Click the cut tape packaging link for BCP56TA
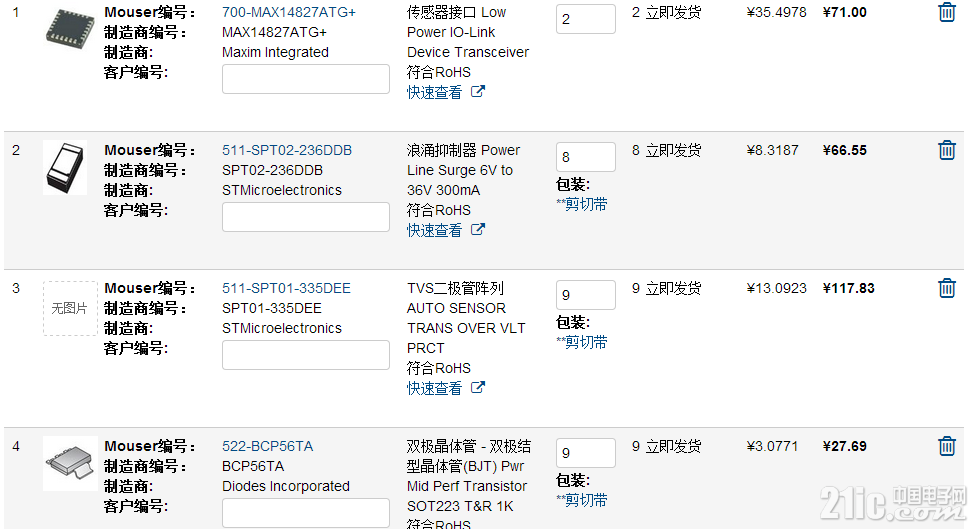The image size is (974, 529). (581, 500)
